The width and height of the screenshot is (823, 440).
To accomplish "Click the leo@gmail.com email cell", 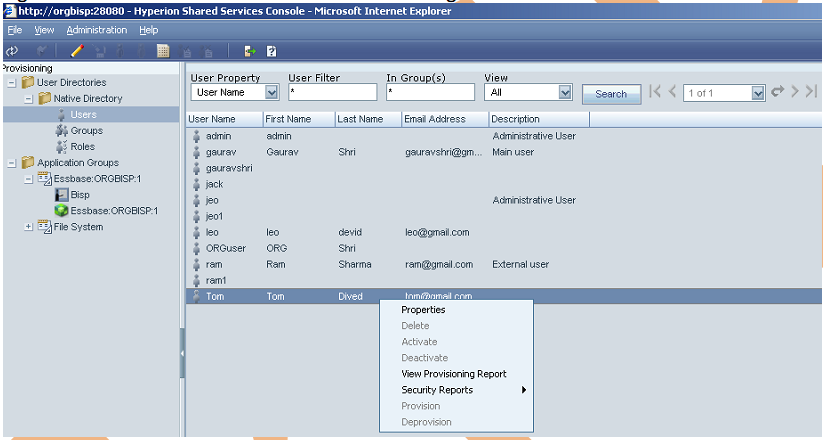I will [437, 232].
